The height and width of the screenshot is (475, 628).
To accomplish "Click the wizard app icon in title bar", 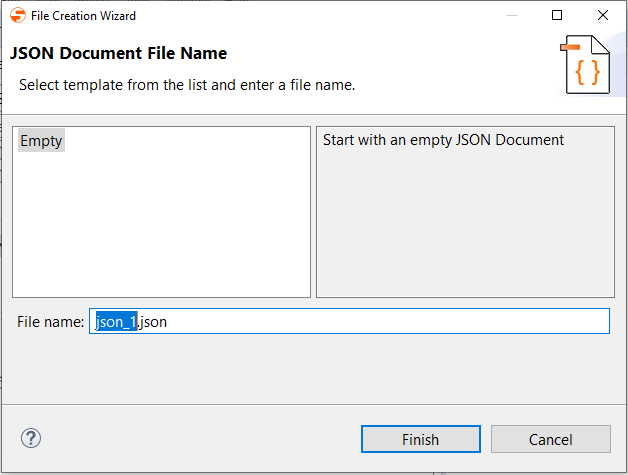I will (x=18, y=16).
